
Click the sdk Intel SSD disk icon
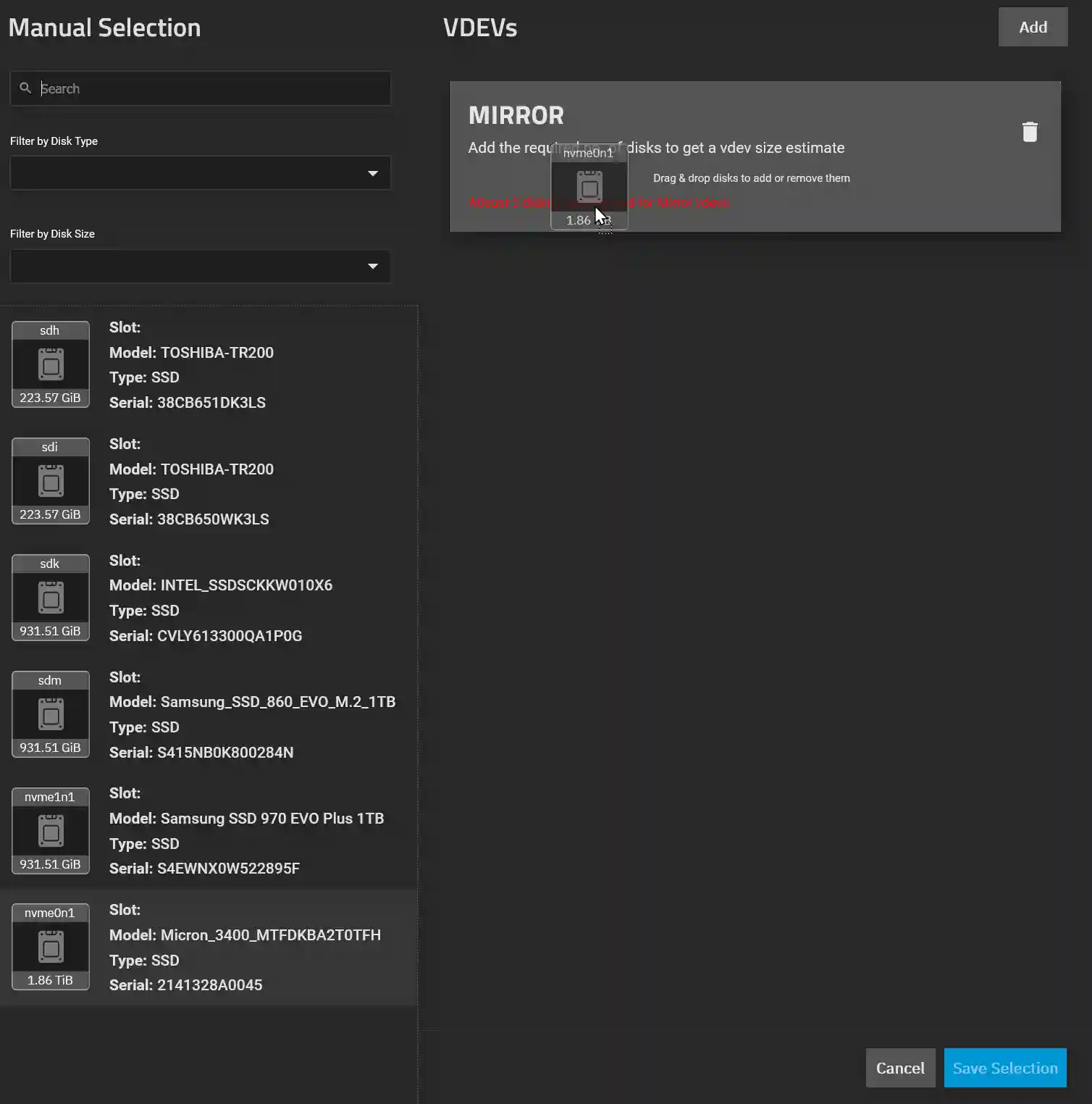(50, 597)
